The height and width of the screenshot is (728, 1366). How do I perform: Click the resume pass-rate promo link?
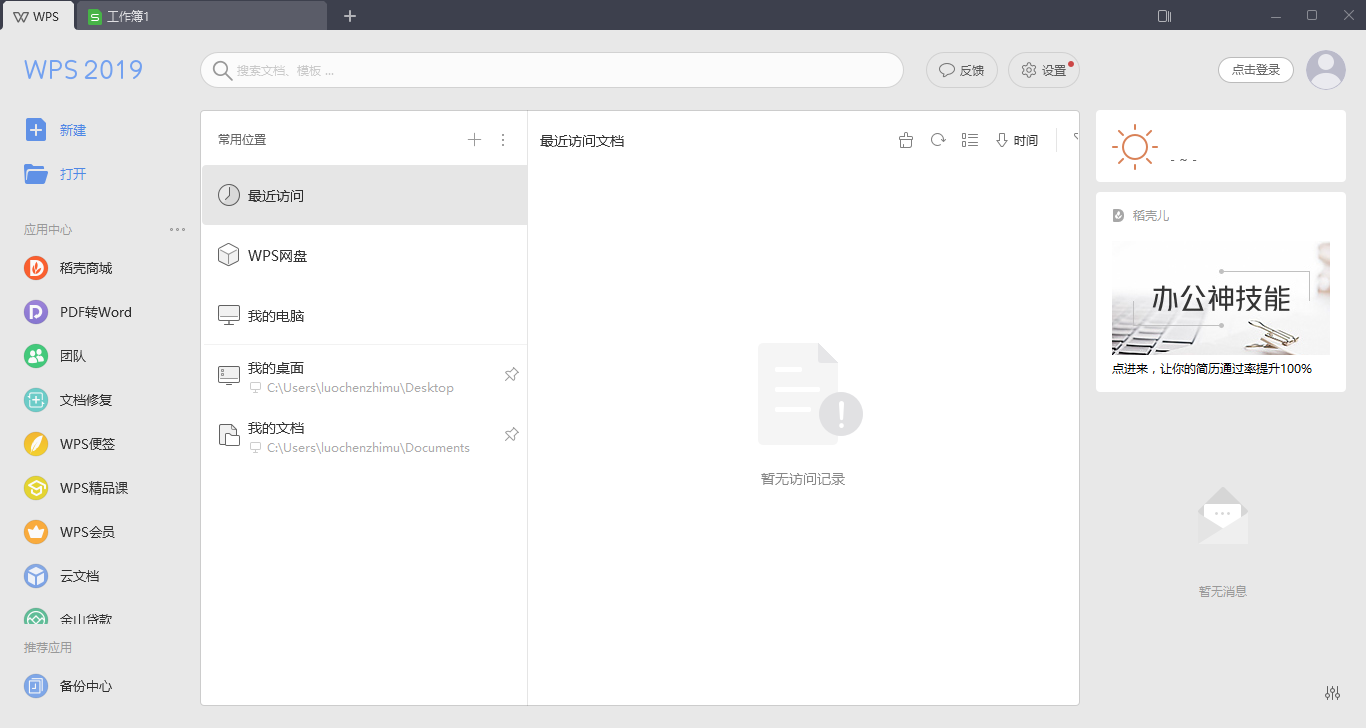pyautogui.click(x=1212, y=368)
